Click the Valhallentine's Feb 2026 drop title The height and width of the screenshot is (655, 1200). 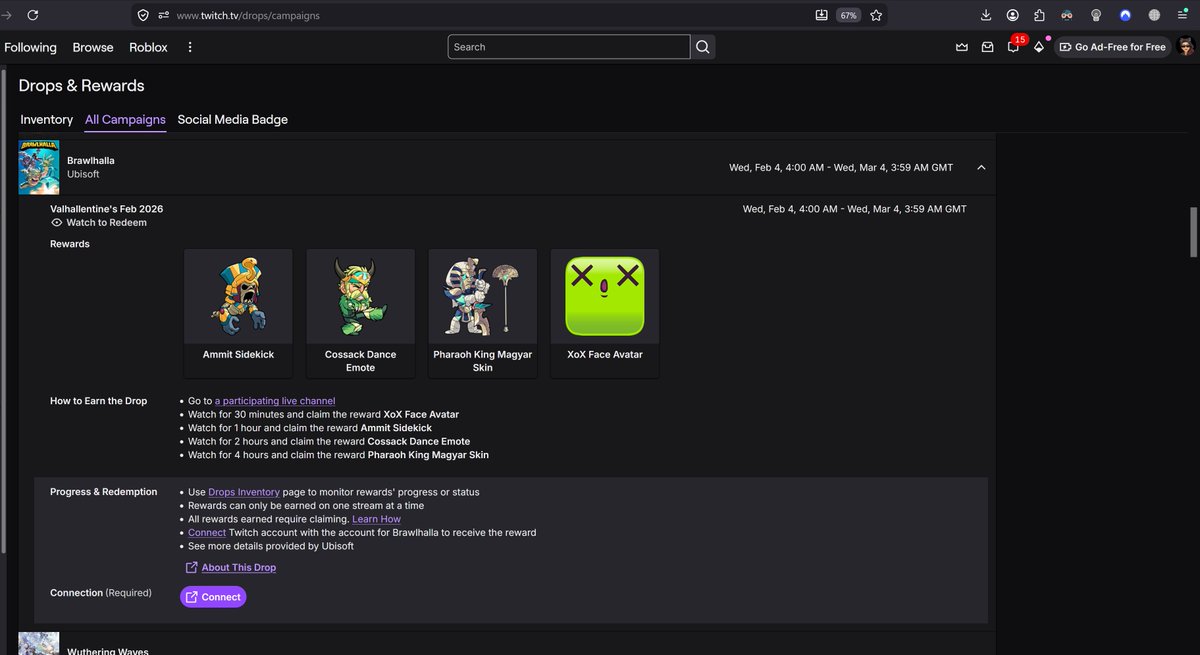pos(107,209)
